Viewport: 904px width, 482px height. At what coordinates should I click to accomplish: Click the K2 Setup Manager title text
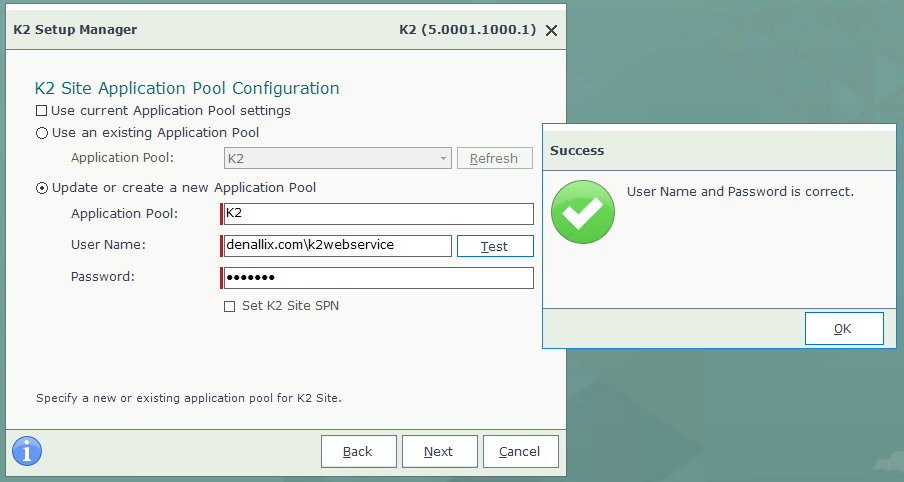coord(75,30)
